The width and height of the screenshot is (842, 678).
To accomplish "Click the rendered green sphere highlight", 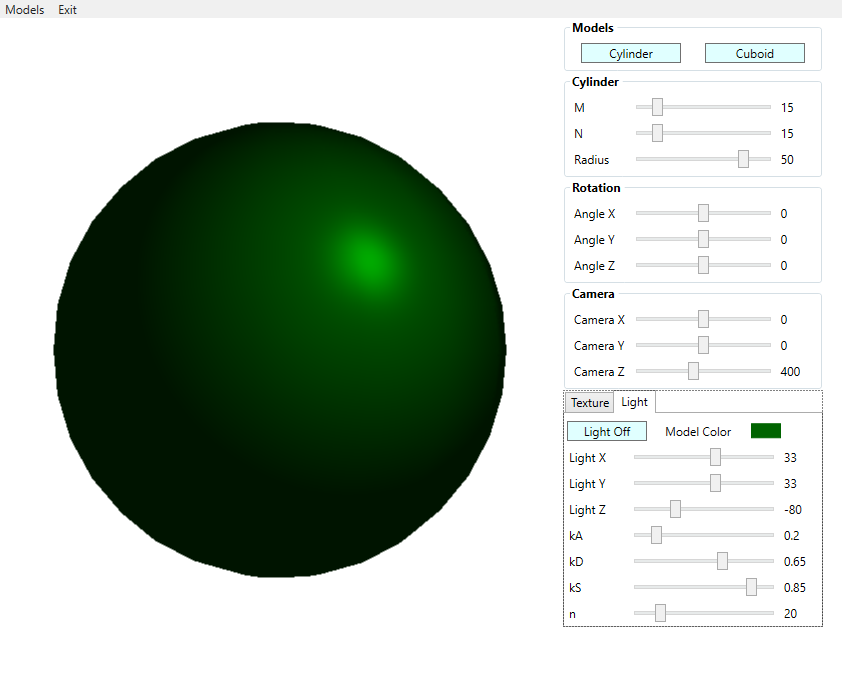I will 367,258.
